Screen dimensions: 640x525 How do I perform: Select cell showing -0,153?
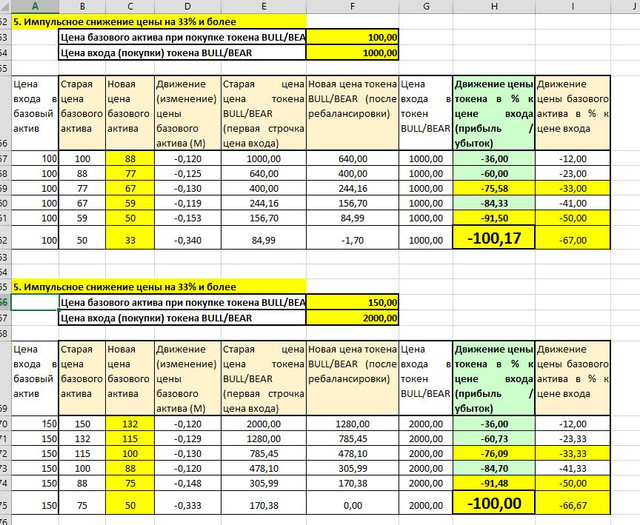click(x=188, y=218)
